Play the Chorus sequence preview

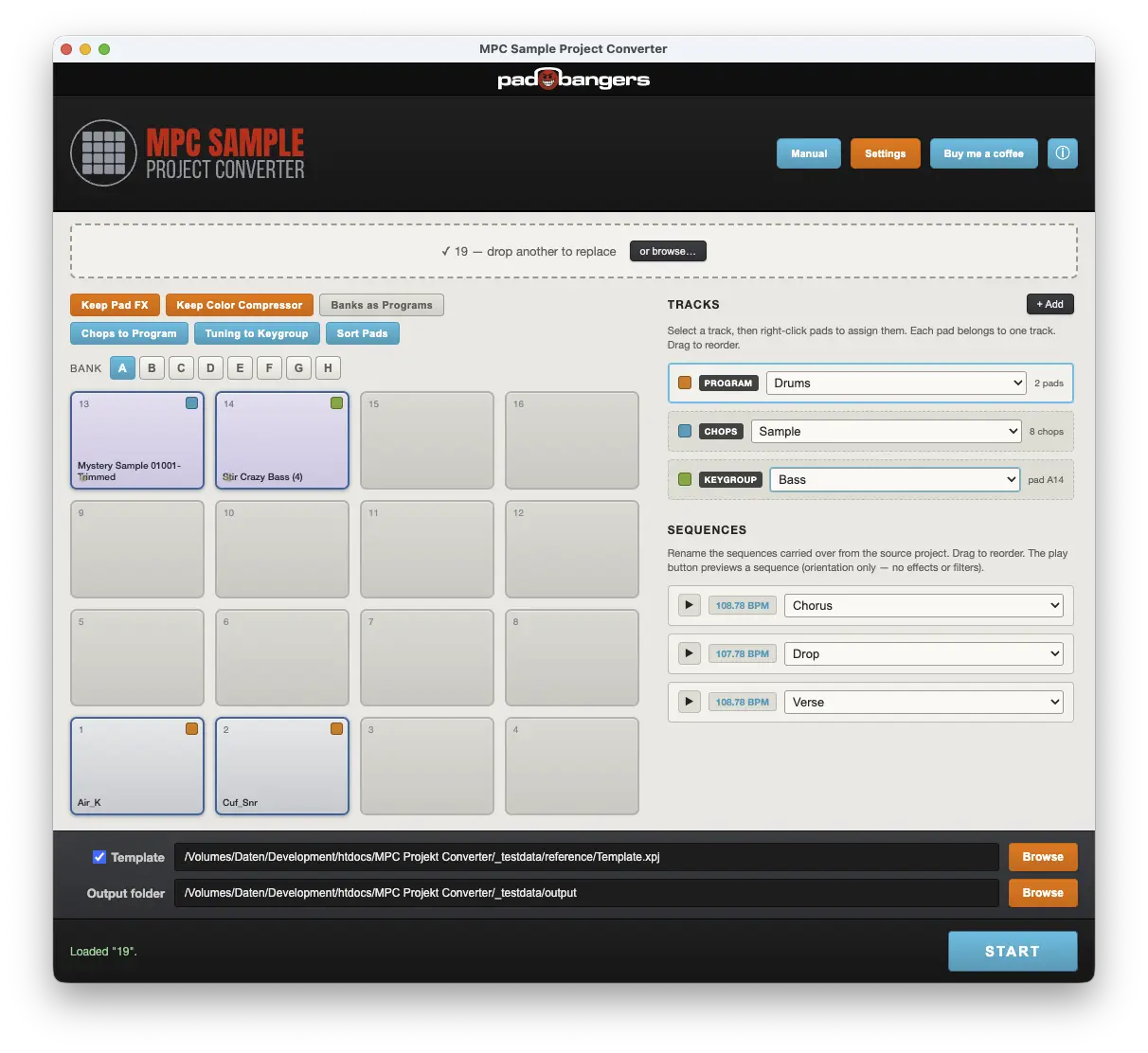point(690,605)
